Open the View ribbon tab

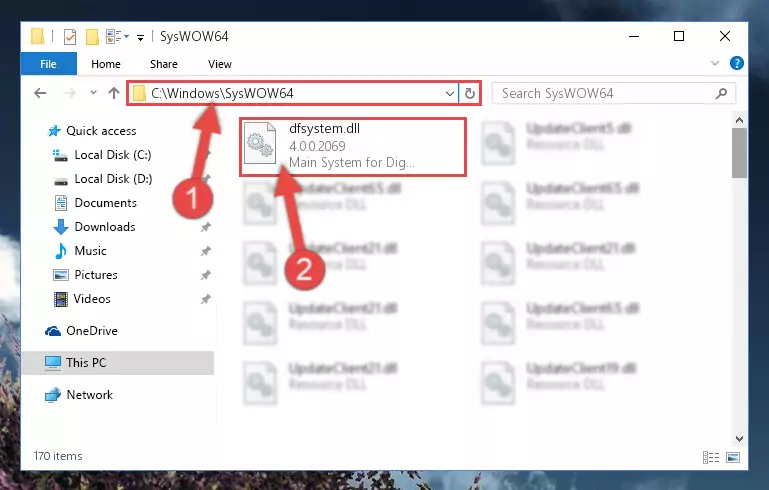click(x=219, y=64)
